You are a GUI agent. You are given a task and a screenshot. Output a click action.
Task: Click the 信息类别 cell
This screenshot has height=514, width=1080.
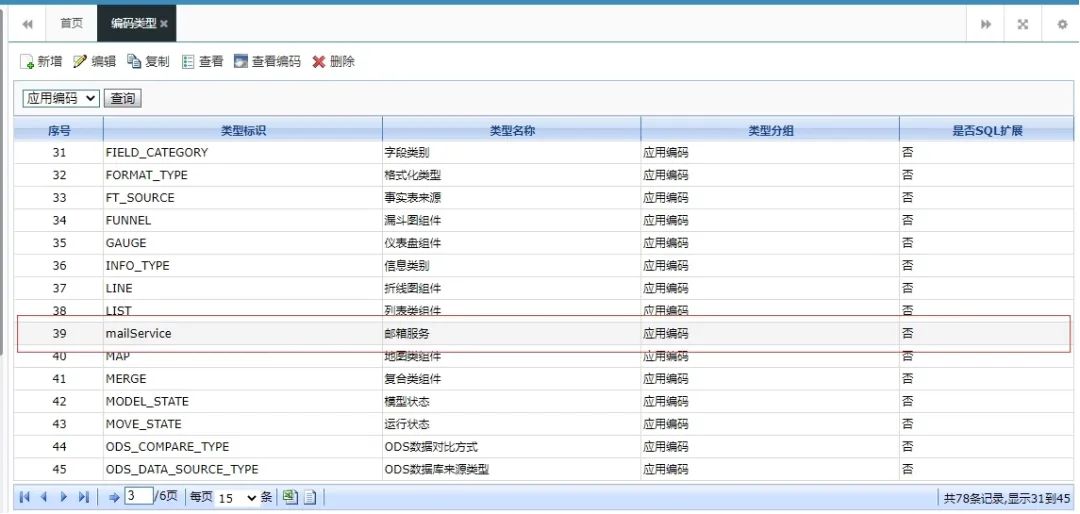click(512, 266)
